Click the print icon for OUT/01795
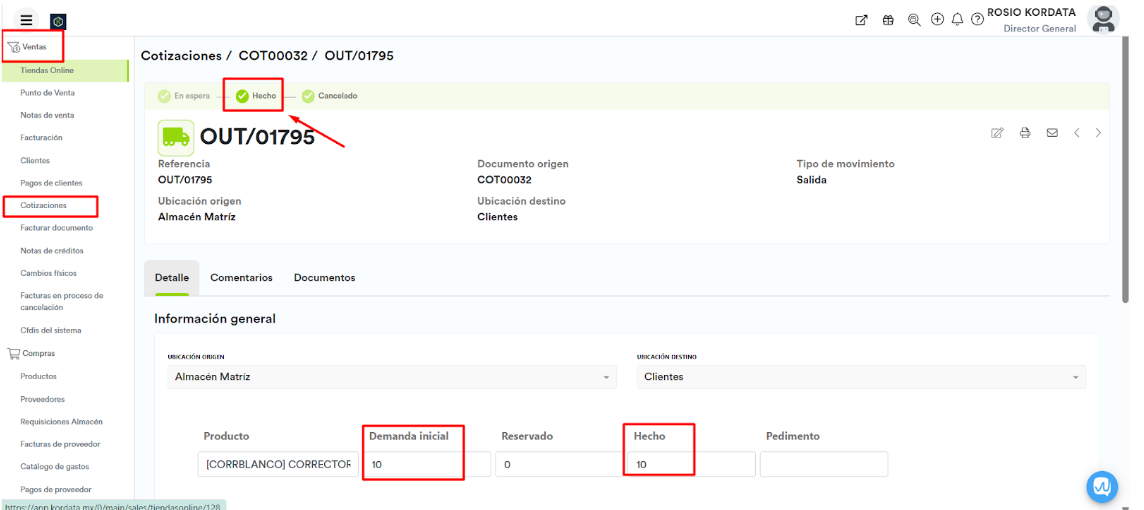 (x=1025, y=133)
